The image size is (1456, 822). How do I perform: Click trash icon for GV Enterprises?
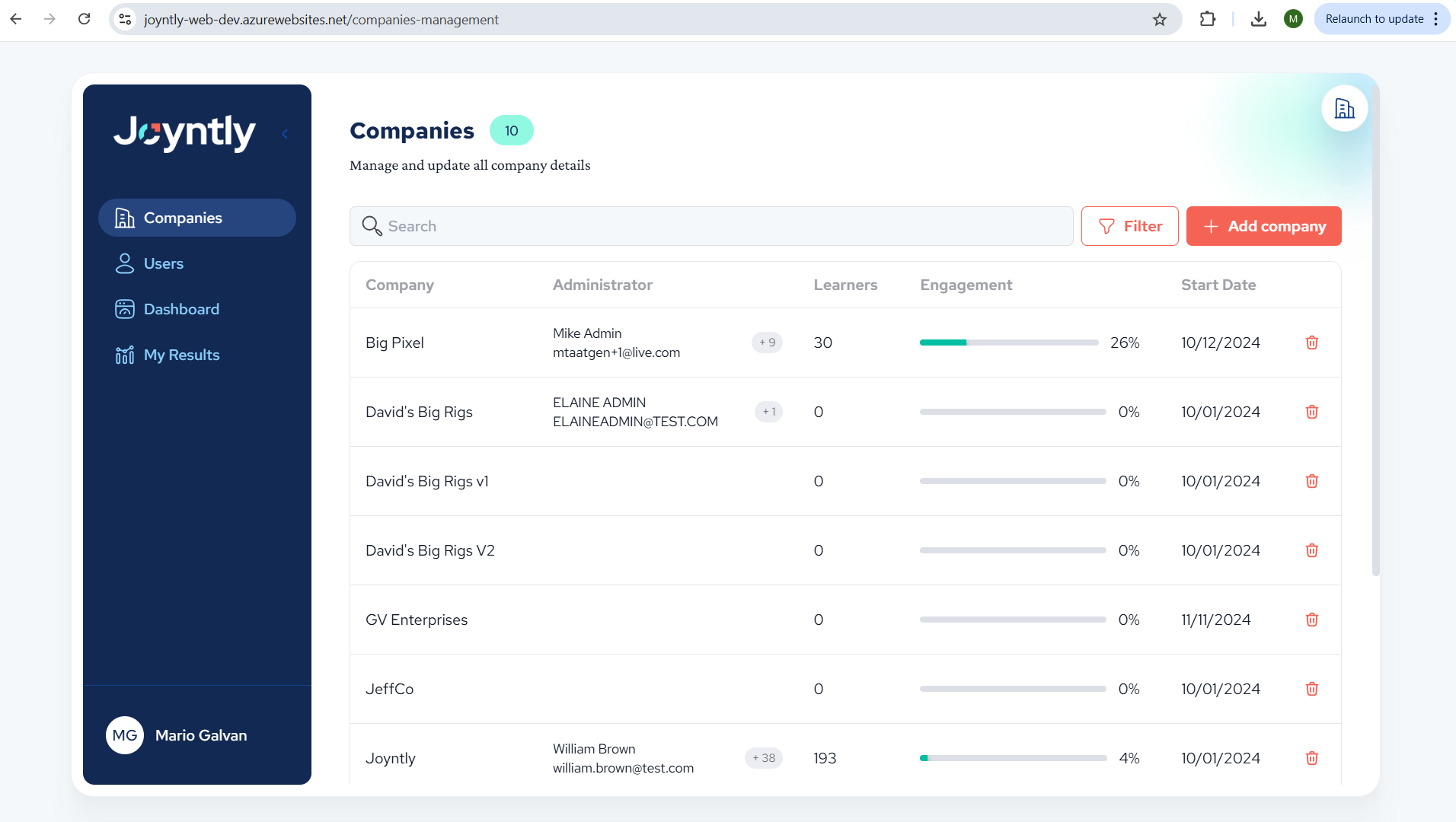[x=1311, y=620]
